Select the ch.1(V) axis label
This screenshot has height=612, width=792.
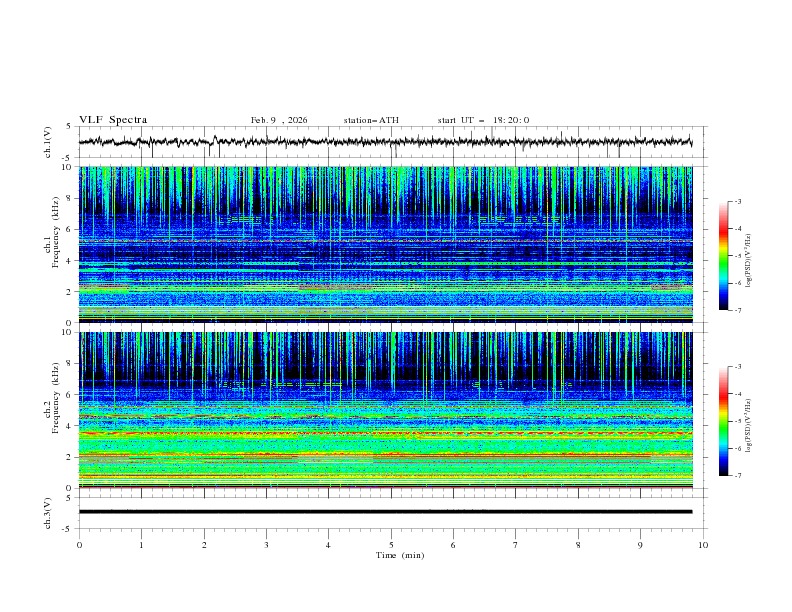coord(49,142)
